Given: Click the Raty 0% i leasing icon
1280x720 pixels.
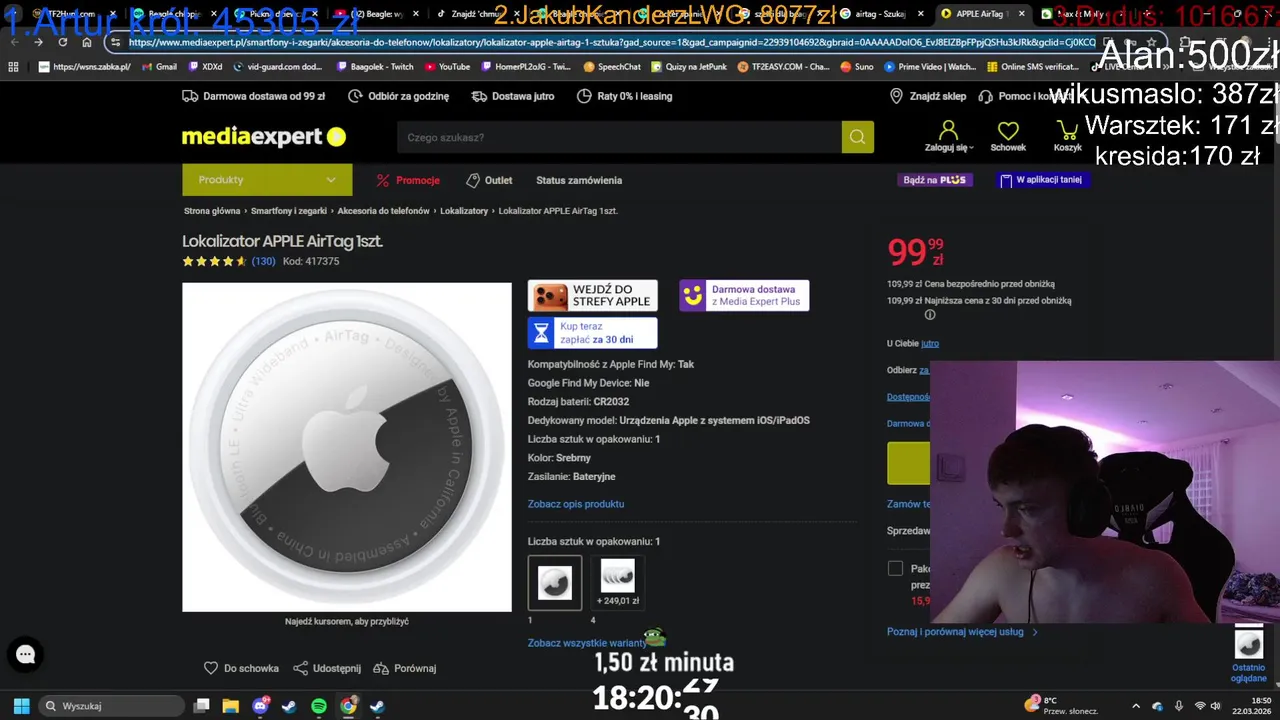Looking at the screenshot, I should [584, 96].
